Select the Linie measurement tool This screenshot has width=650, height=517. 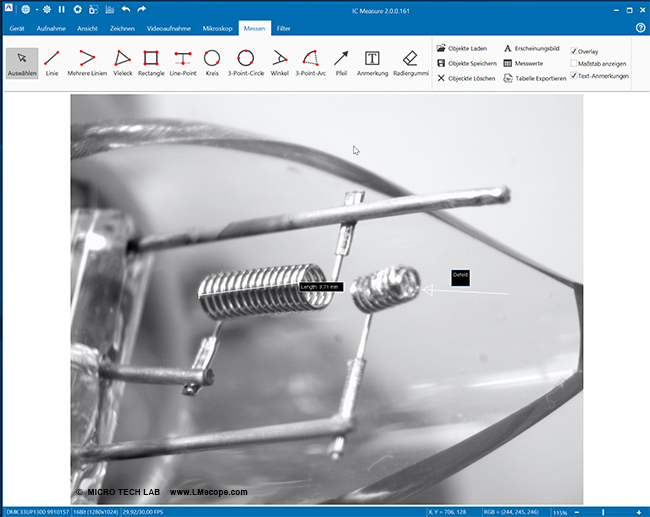pyautogui.click(x=52, y=62)
